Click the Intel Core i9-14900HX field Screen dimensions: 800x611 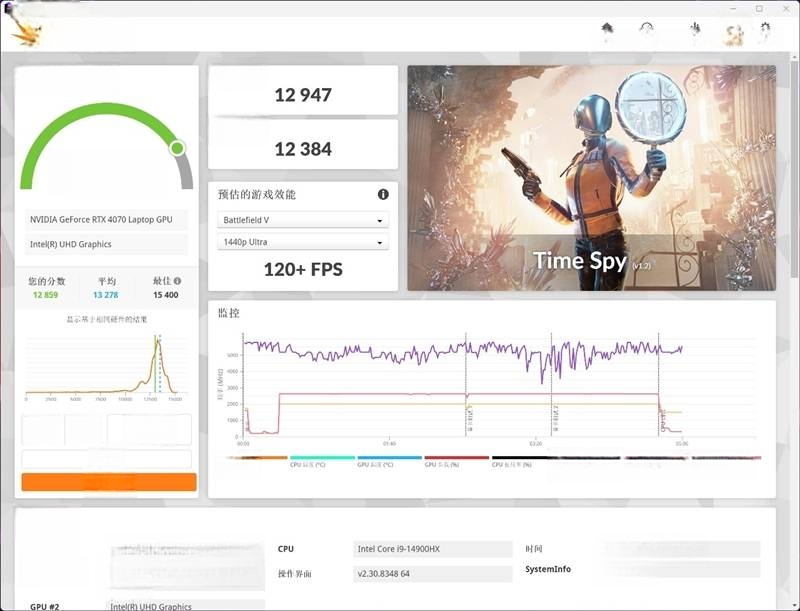(x=433, y=549)
